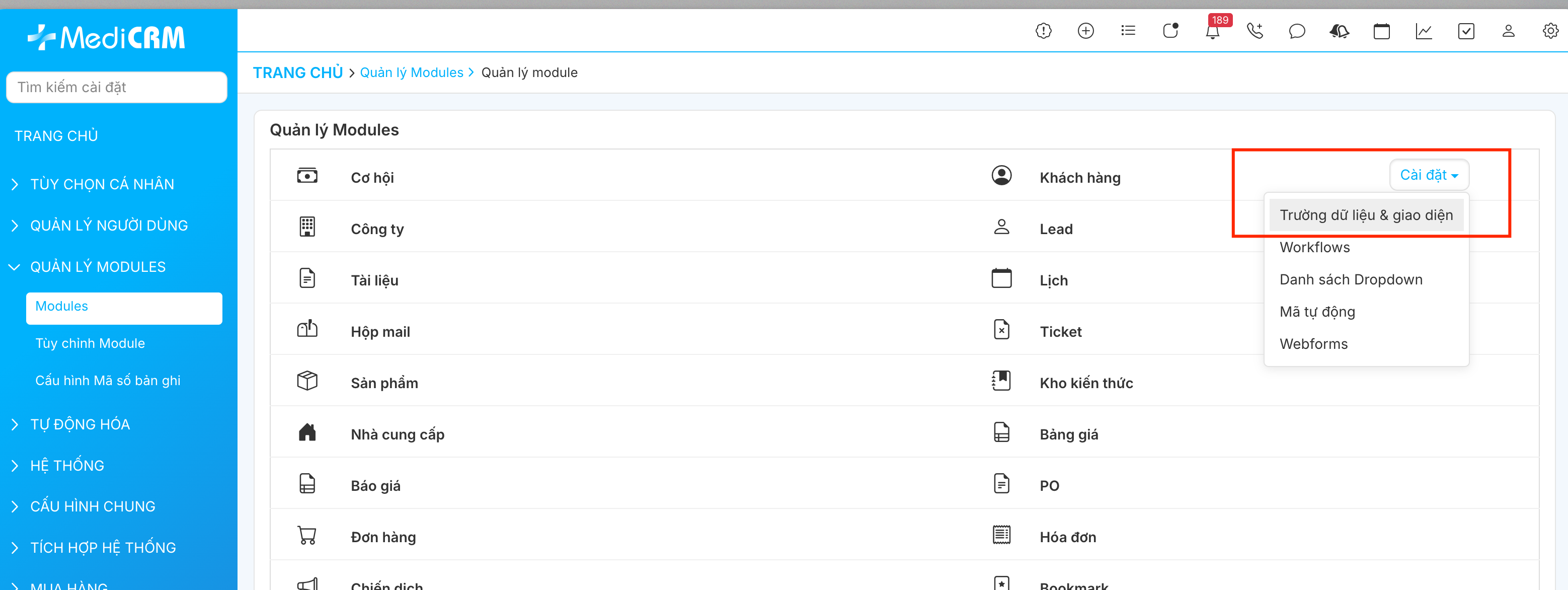Image resolution: width=1568 pixels, height=590 pixels.
Task: Open the analytics chart icon
Action: tap(1423, 31)
